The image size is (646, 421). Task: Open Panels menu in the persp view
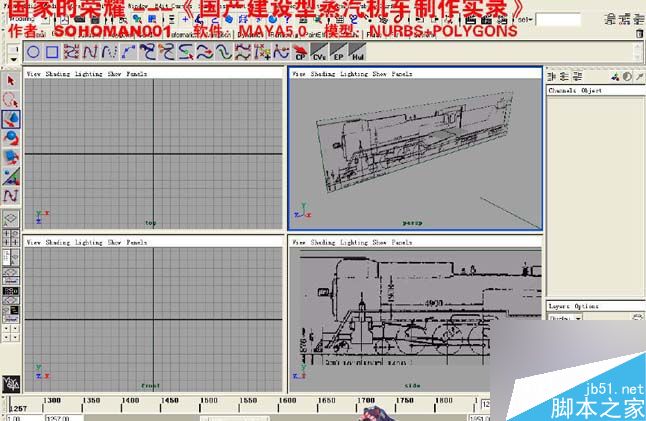click(x=402, y=74)
